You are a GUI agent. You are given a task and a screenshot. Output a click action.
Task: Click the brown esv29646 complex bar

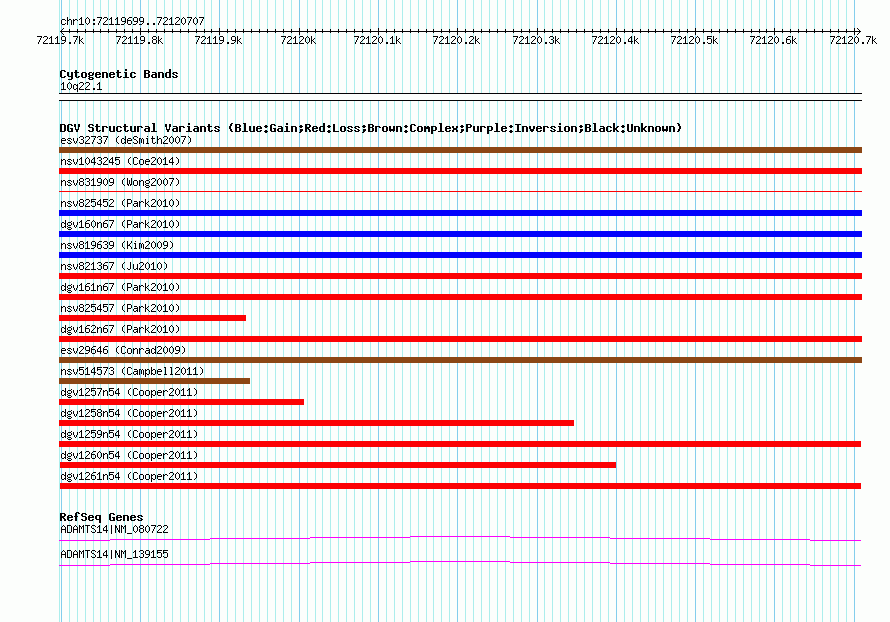coord(460,360)
